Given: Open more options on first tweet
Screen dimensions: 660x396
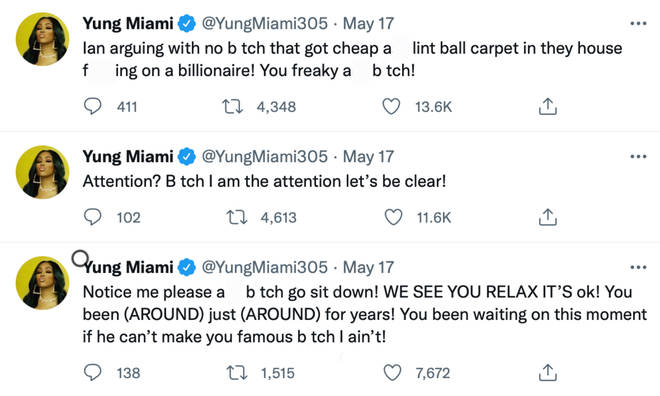Looking at the screenshot, I should [638, 24].
